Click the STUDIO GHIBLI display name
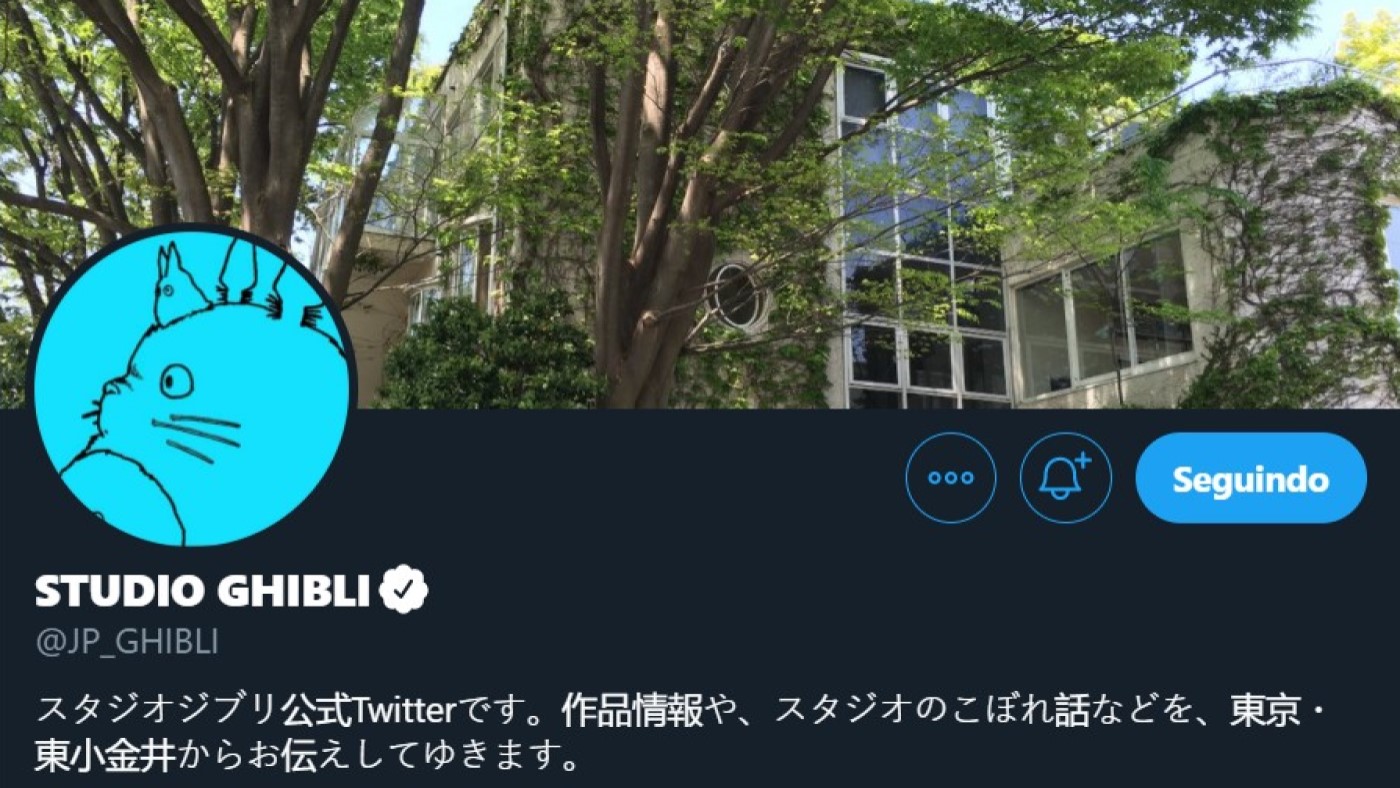Screen dimensions: 1400x788 (x=203, y=591)
